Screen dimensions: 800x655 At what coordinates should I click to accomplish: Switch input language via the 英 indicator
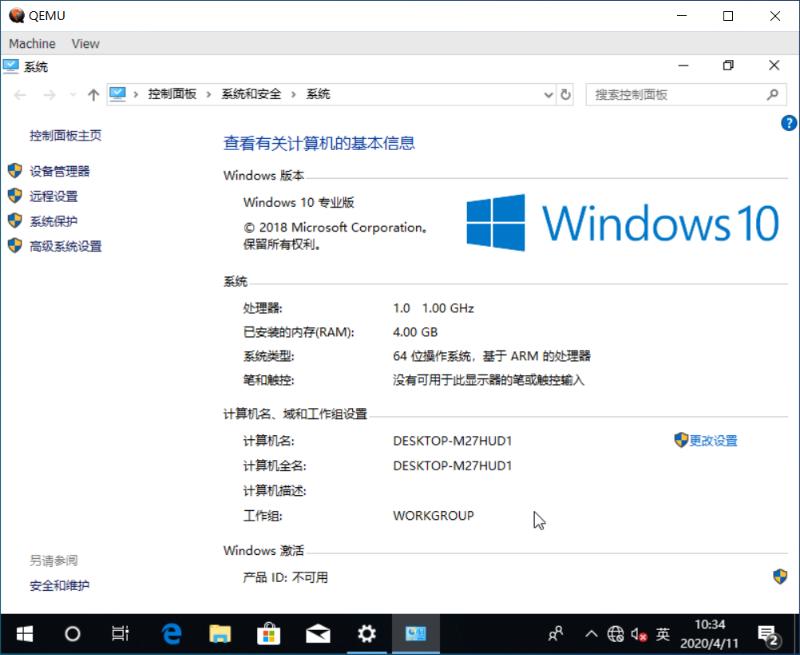coord(663,633)
